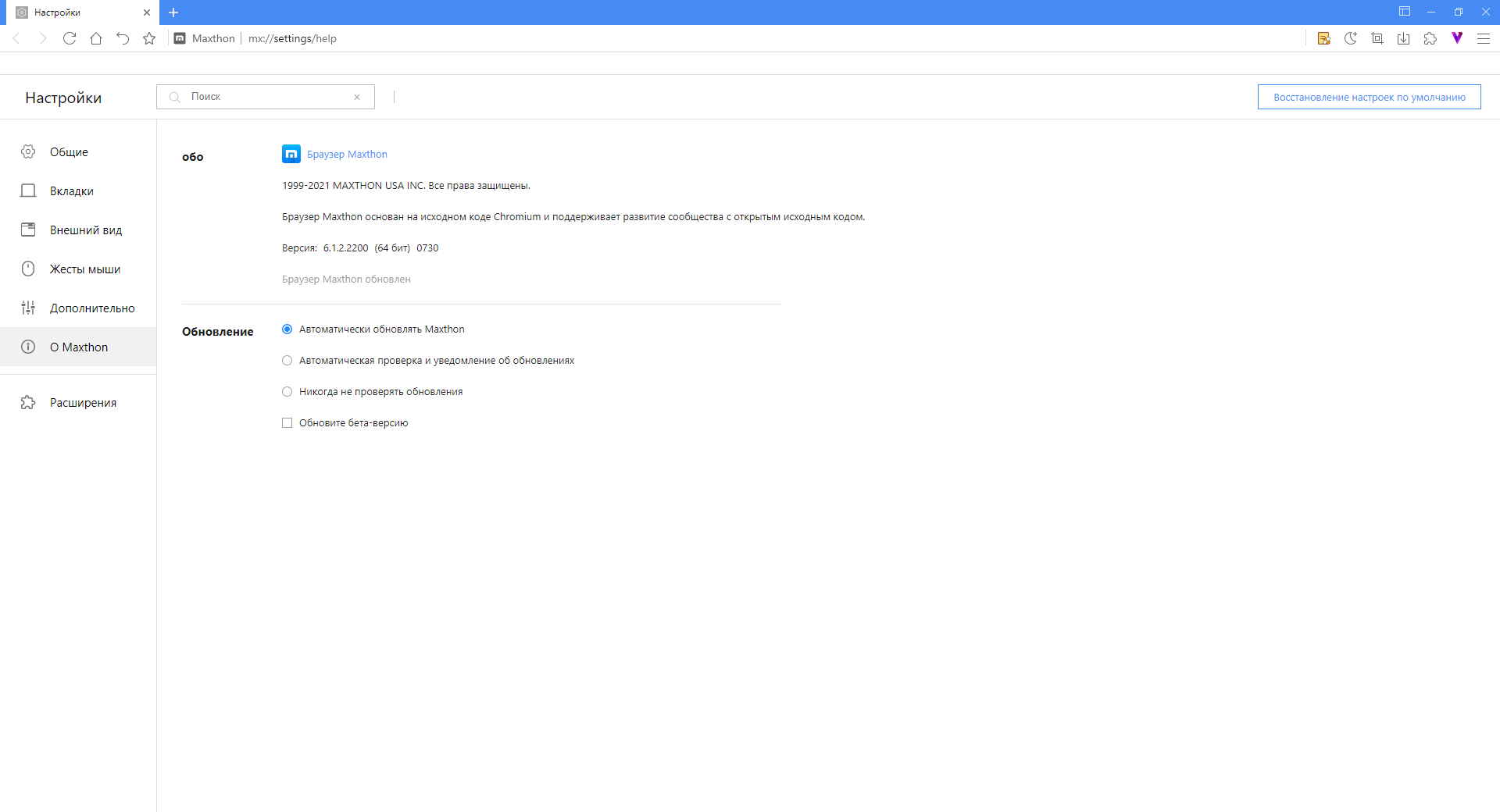Open the Браузер Maxthon link

(347, 155)
